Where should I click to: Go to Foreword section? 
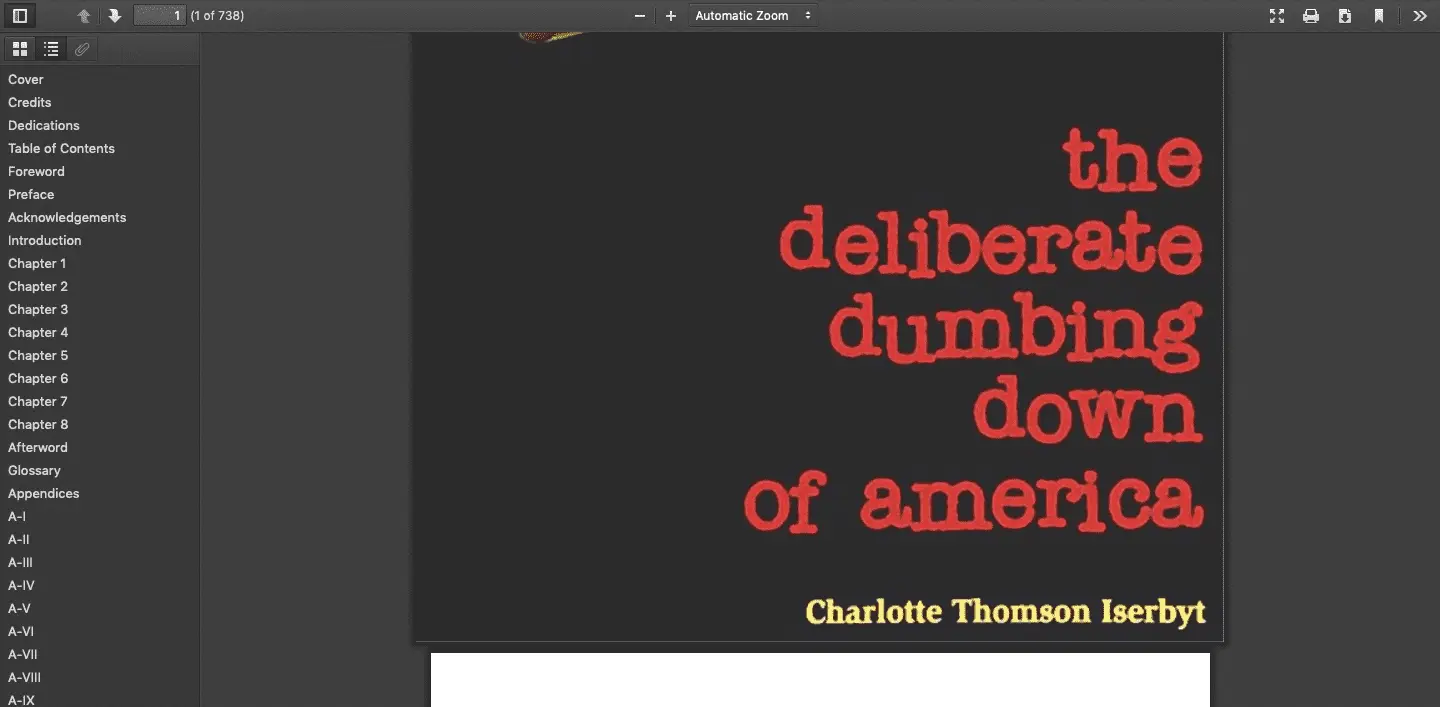[x=36, y=171]
